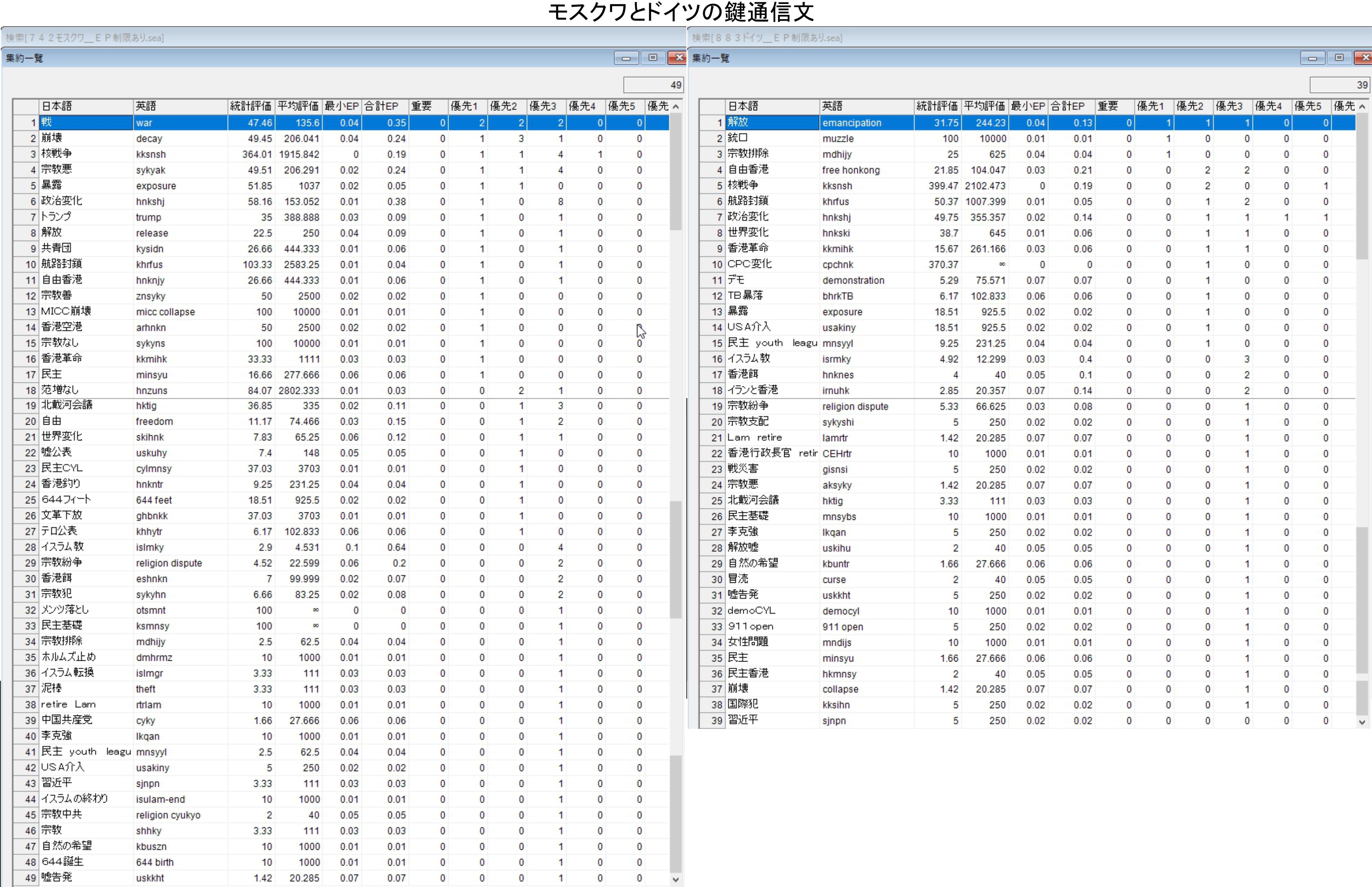Screen dimensions: 1372x887
Task: Sort Moscow table by 統計評価 column header
Action: point(250,106)
